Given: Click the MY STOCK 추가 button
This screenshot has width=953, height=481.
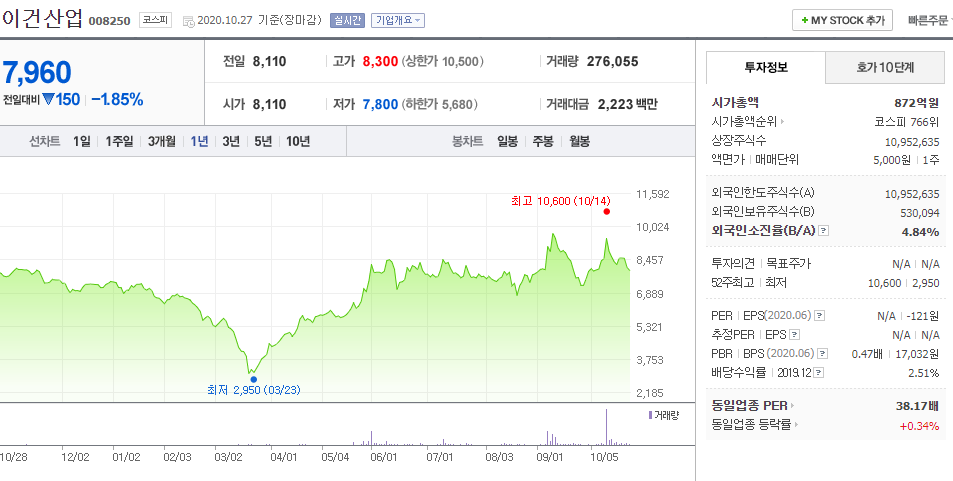Looking at the screenshot, I should coord(842,20).
